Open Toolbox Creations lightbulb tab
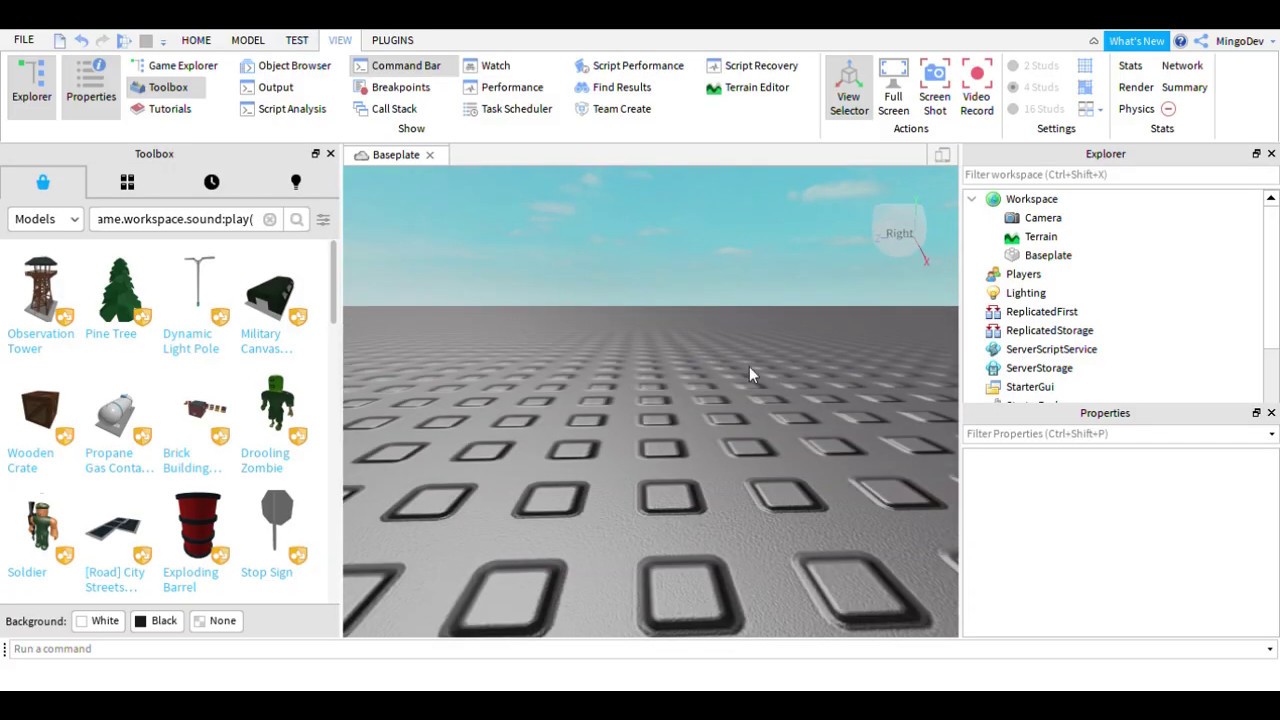This screenshot has width=1280, height=720. pyautogui.click(x=295, y=182)
